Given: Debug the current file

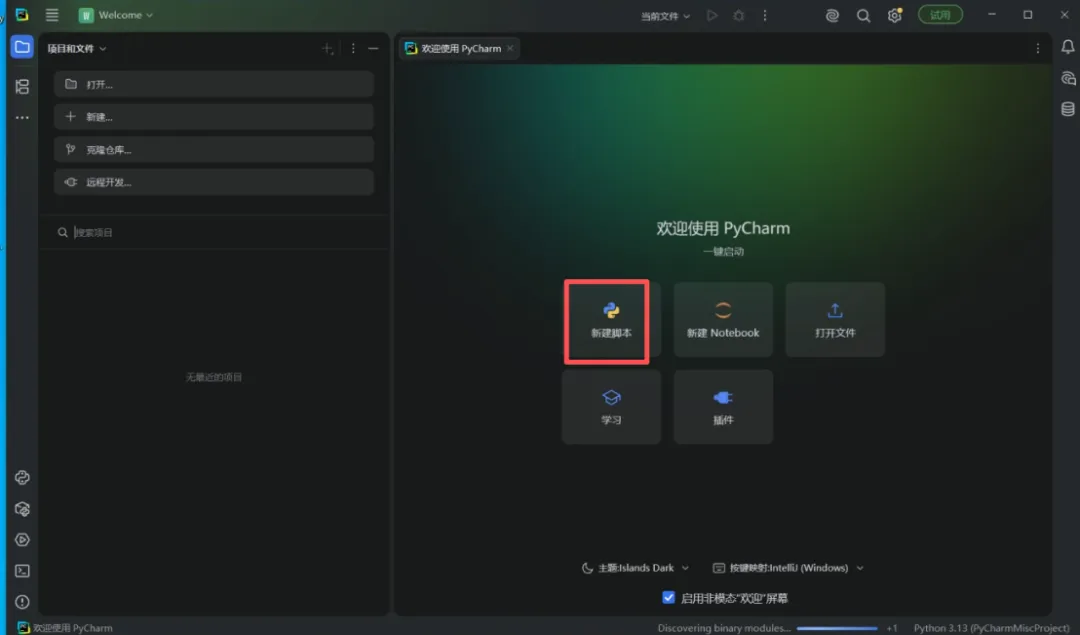Looking at the screenshot, I should (x=738, y=15).
